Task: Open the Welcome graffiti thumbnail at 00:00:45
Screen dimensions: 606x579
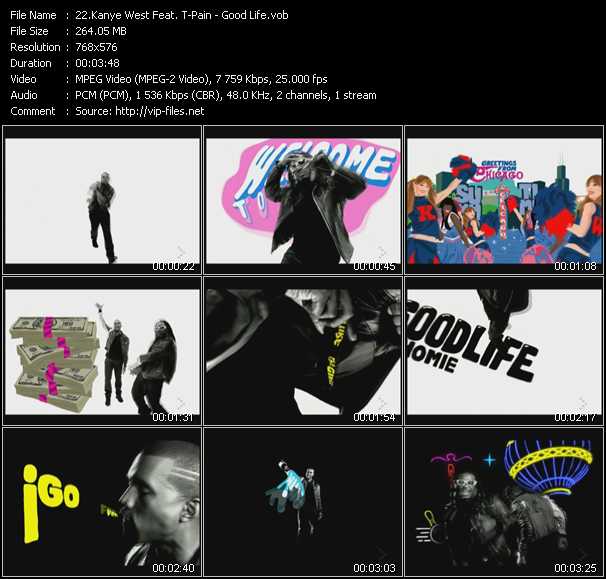Action: coord(303,200)
